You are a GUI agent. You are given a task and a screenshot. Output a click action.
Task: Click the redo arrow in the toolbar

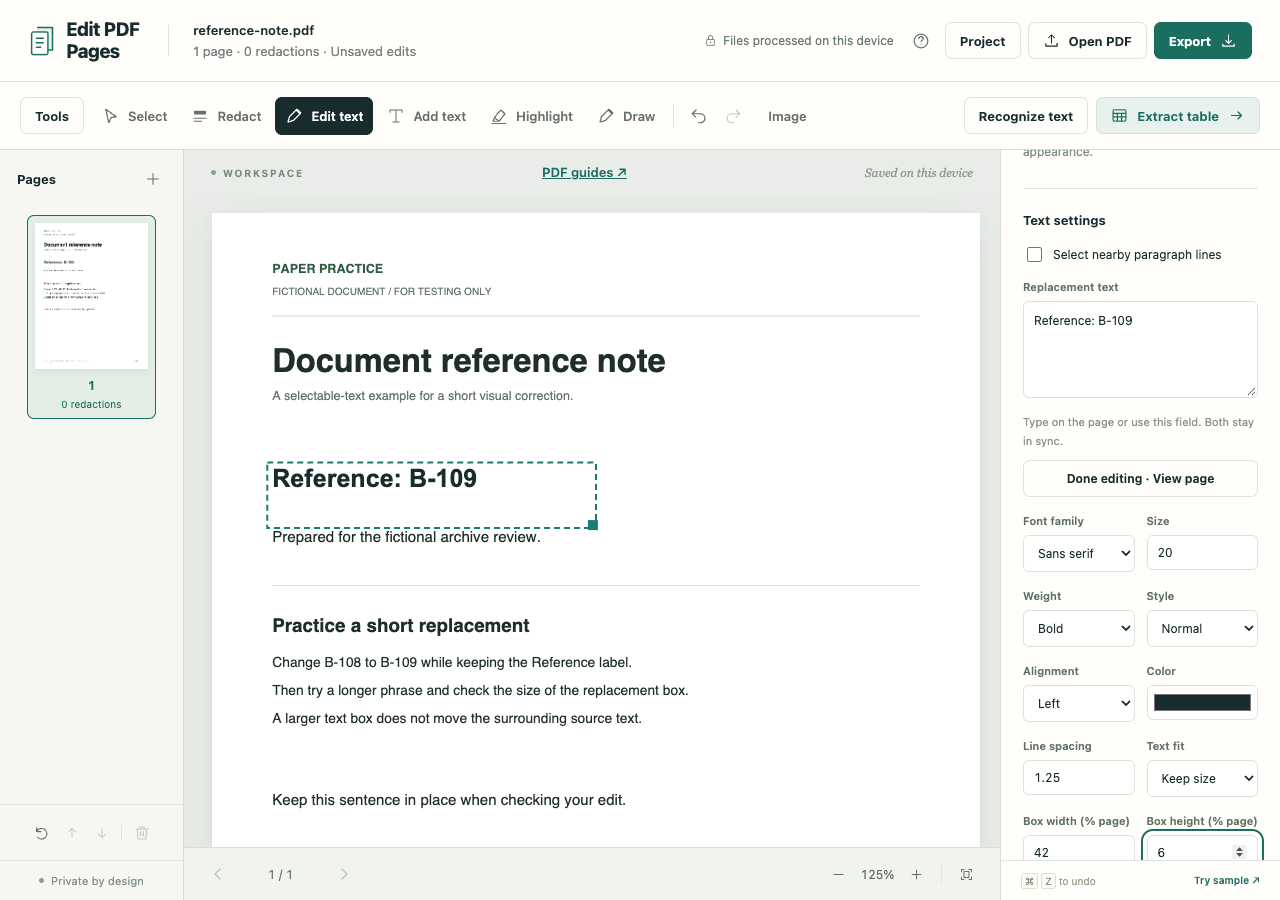[x=733, y=116]
